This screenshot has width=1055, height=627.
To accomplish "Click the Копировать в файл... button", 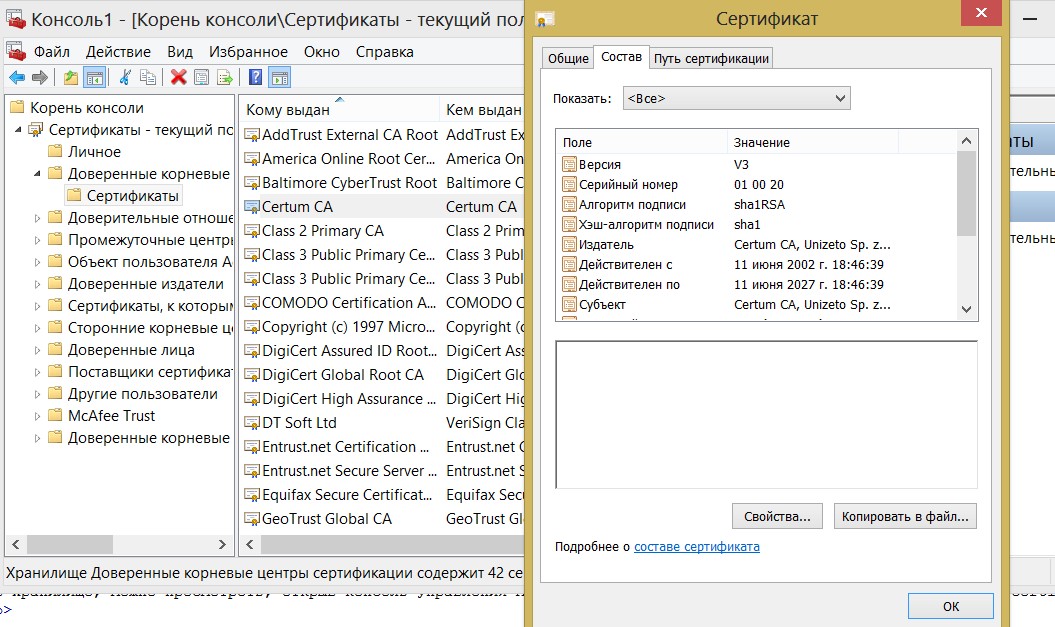I will pyautogui.click(x=905, y=516).
